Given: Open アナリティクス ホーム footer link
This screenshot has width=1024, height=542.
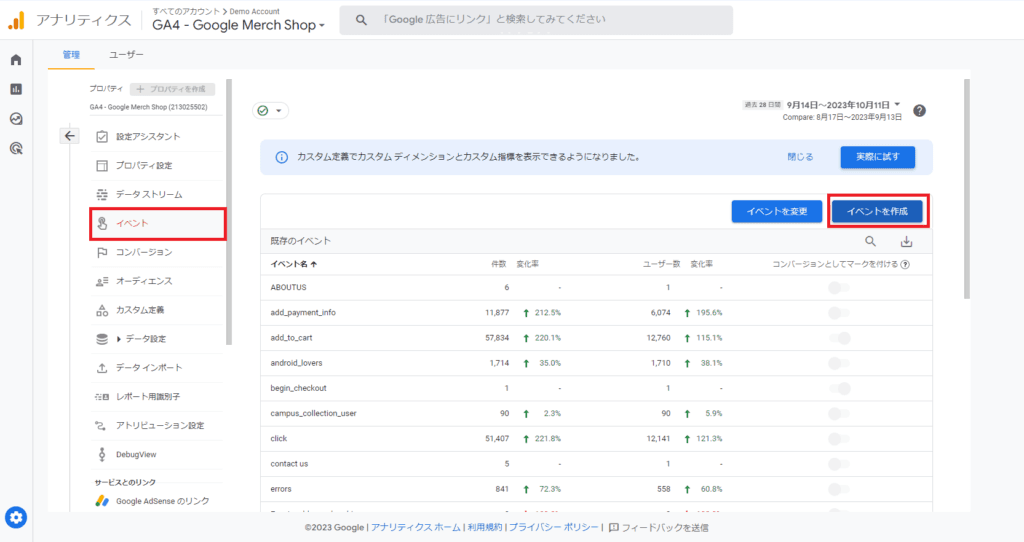Looking at the screenshot, I should [x=415, y=528].
